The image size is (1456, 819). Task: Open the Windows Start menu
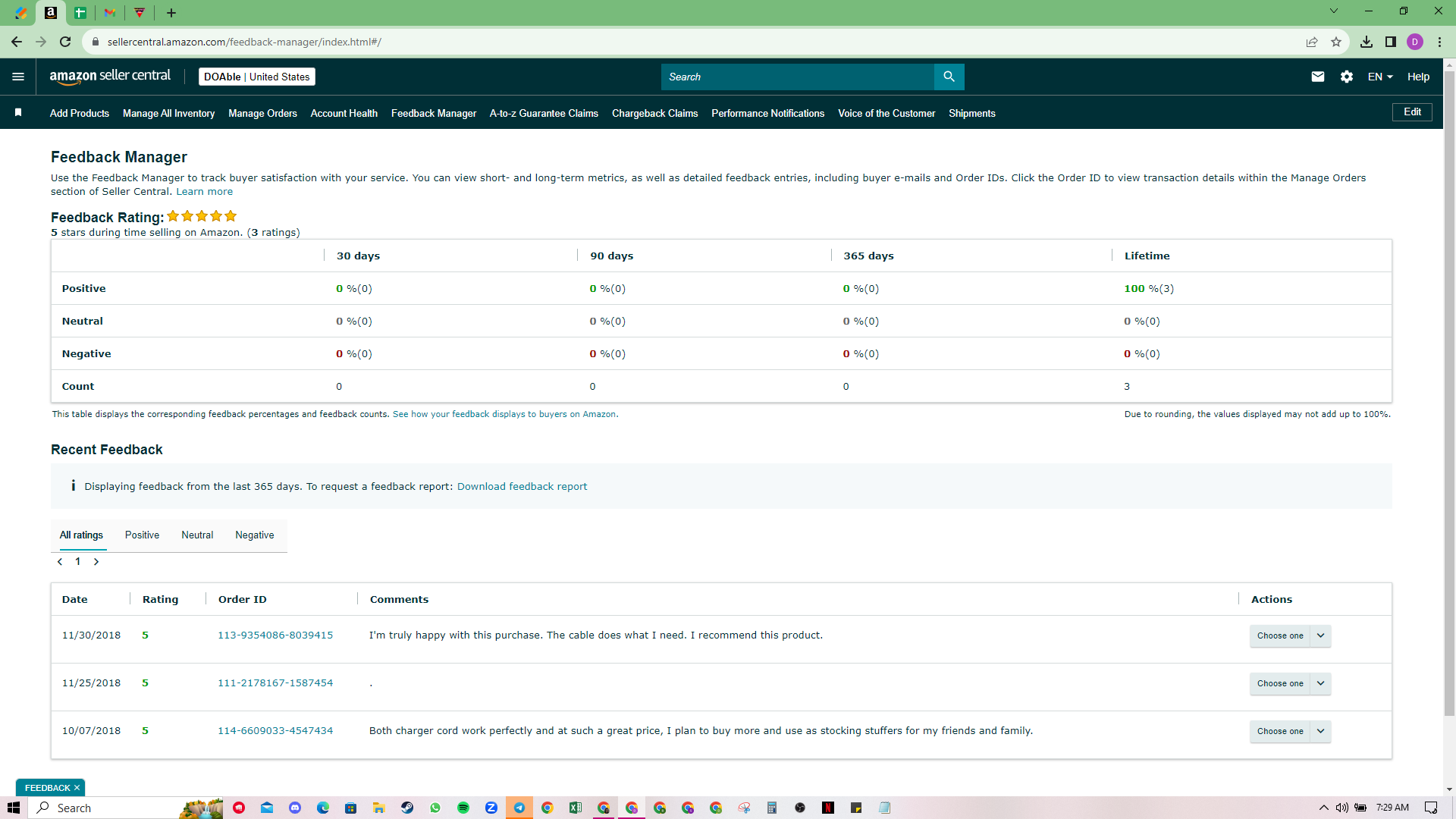14,808
